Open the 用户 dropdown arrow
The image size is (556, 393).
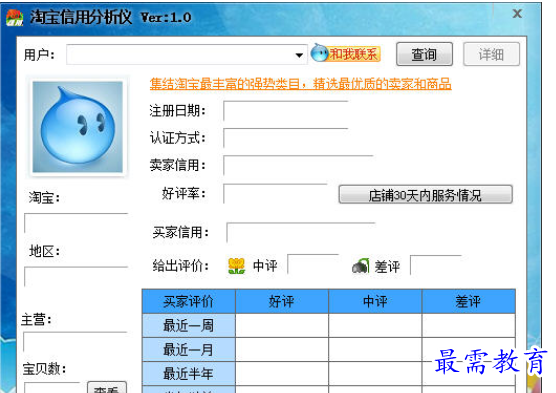point(299,55)
